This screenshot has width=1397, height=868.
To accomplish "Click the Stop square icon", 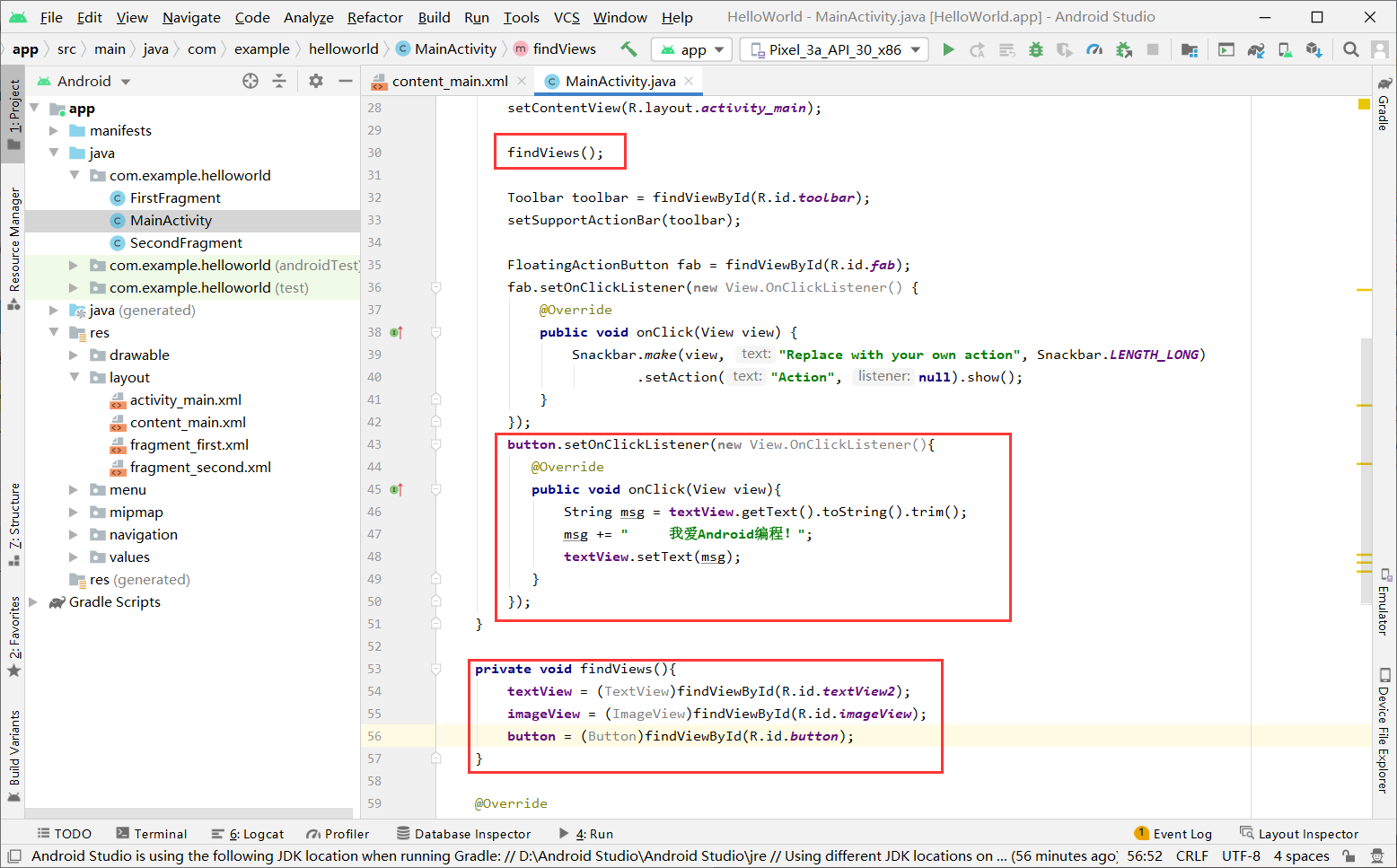I will 1153,49.
